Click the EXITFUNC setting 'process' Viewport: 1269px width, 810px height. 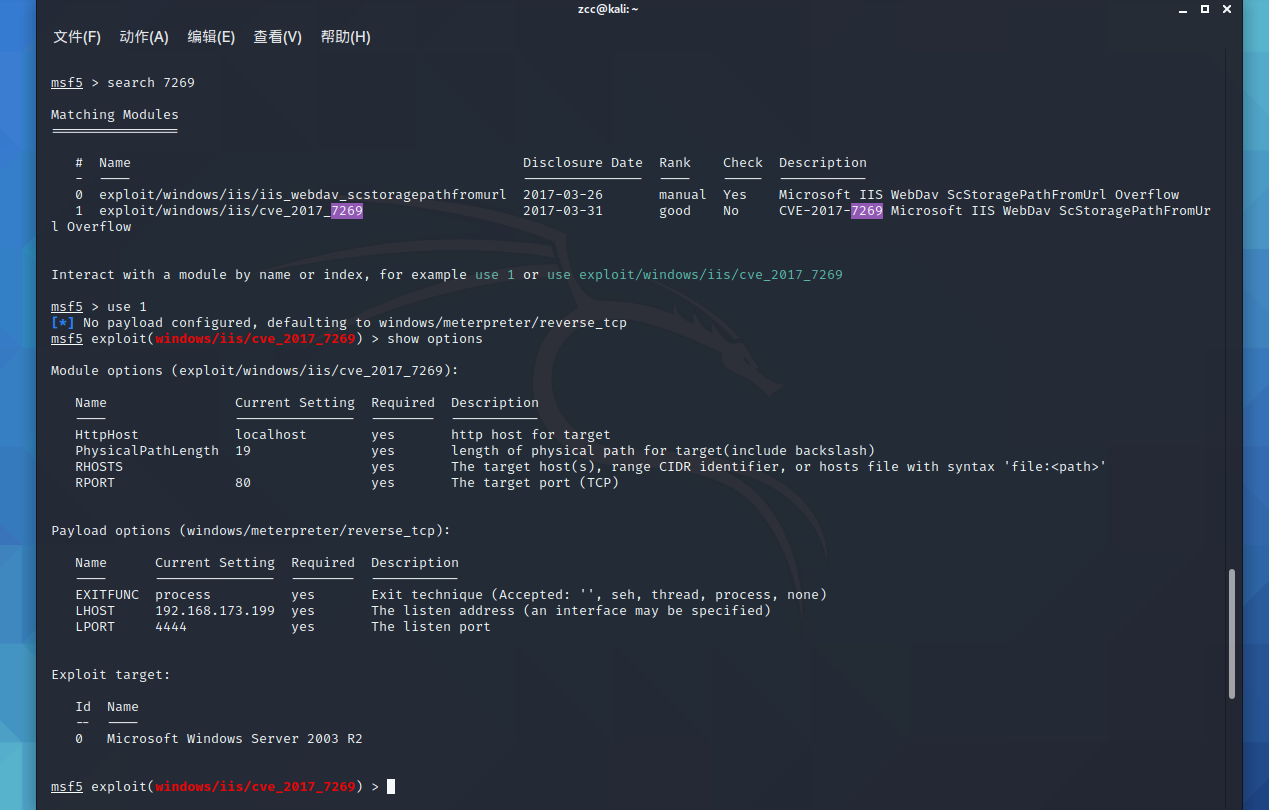click(183, 595)
